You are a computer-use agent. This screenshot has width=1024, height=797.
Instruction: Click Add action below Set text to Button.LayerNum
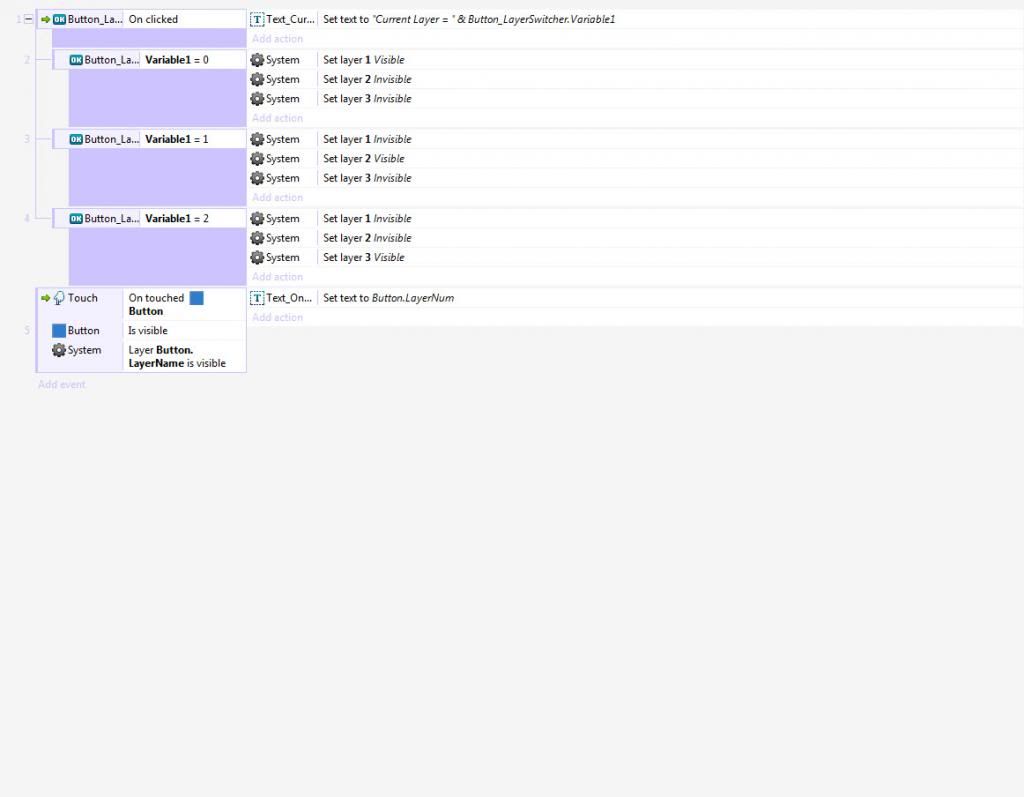click(x=277, y=318)
